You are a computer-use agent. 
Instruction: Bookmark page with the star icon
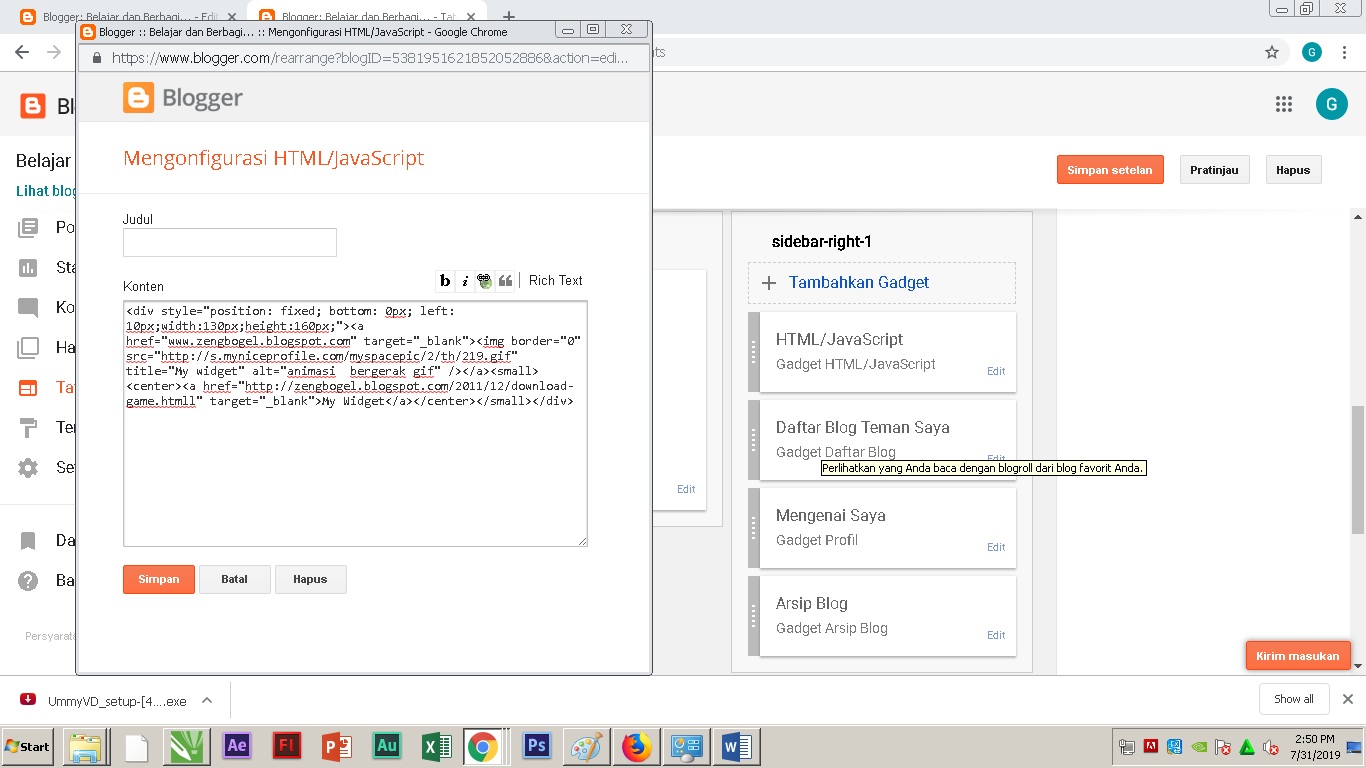click(x=1272, y=52)
